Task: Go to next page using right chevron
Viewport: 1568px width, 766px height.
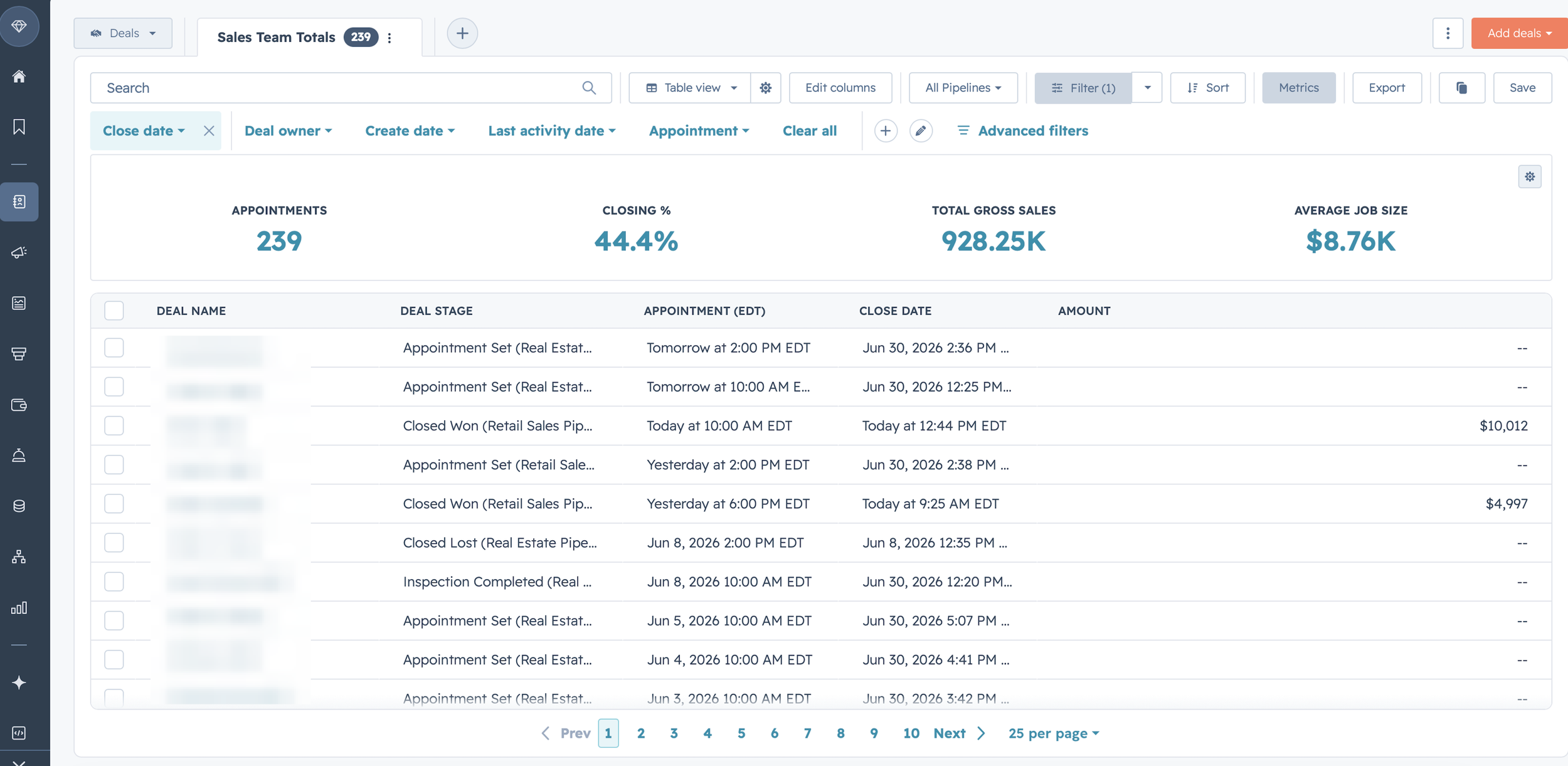Action: click(x=982, y=733)
